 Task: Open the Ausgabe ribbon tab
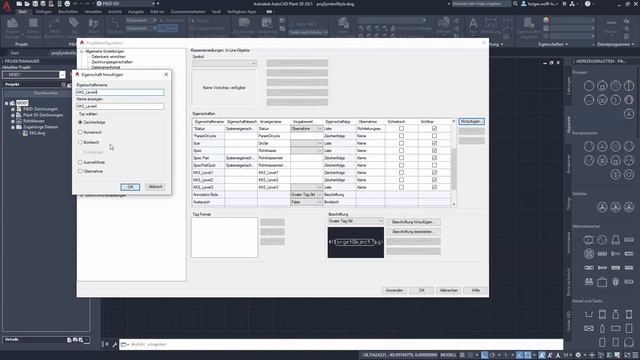136,12
